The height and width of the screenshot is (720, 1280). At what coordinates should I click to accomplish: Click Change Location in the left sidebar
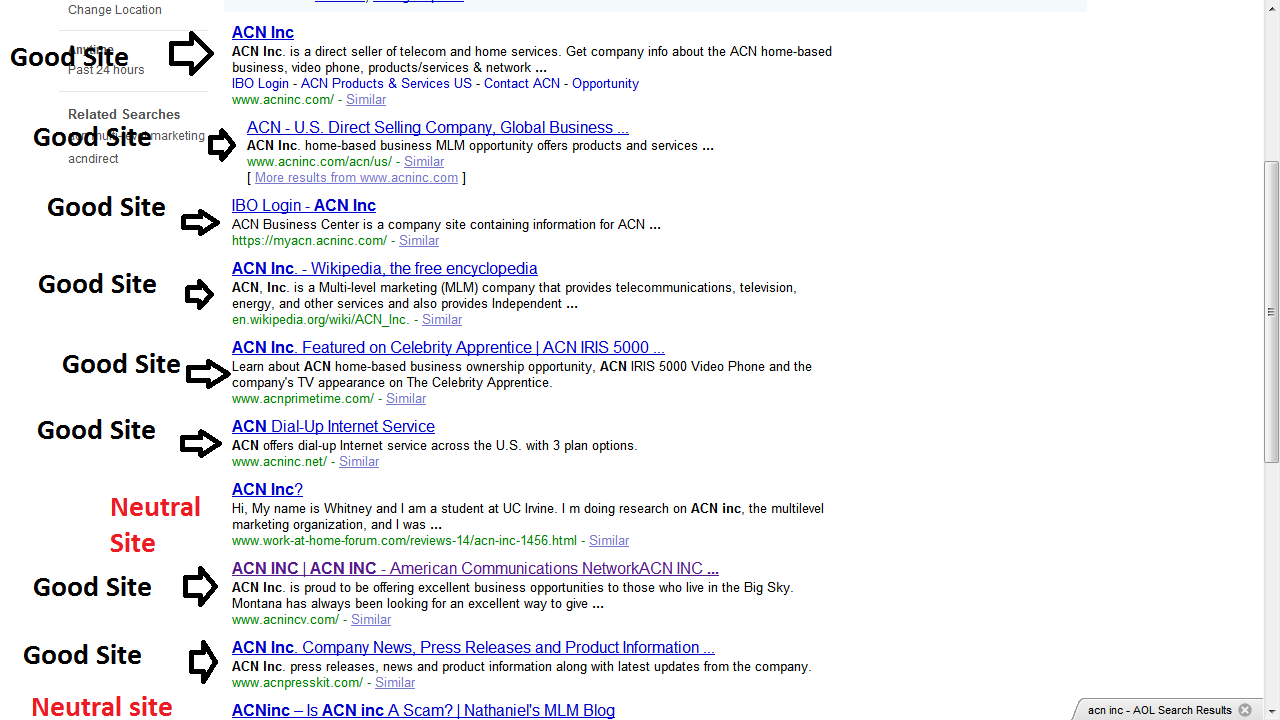tap(114, 10)
